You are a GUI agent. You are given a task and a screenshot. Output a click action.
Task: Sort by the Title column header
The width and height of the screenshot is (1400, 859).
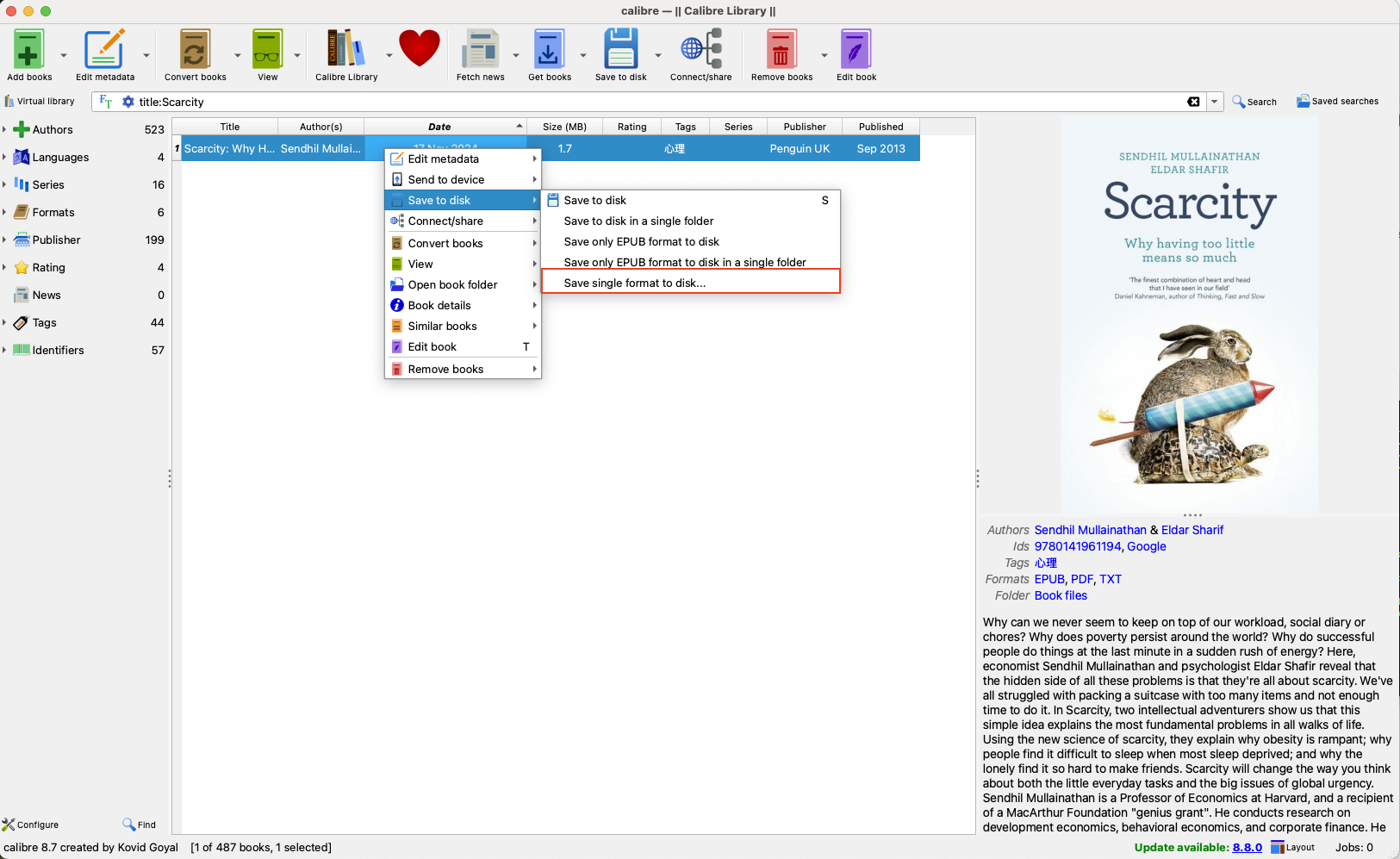pyautogui.click(x=230, y=127)
